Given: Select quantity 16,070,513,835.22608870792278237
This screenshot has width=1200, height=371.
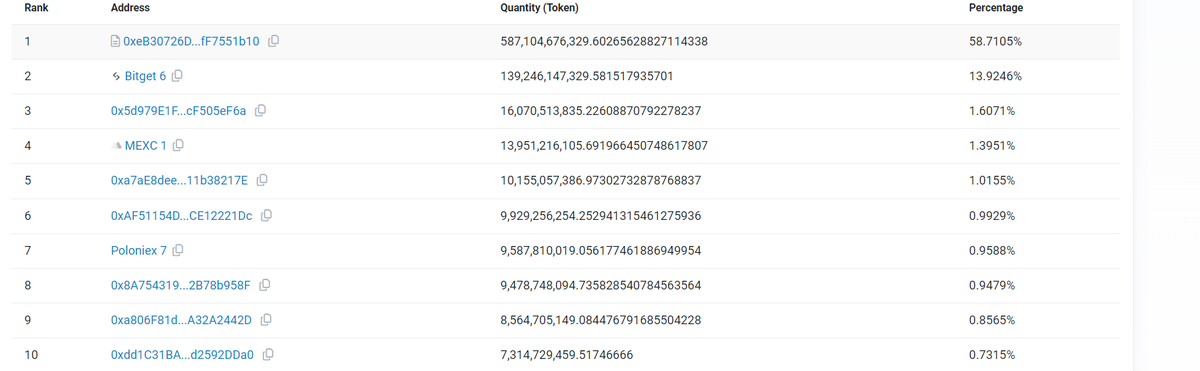Looking at the screenshot, I should coord(600,111).
